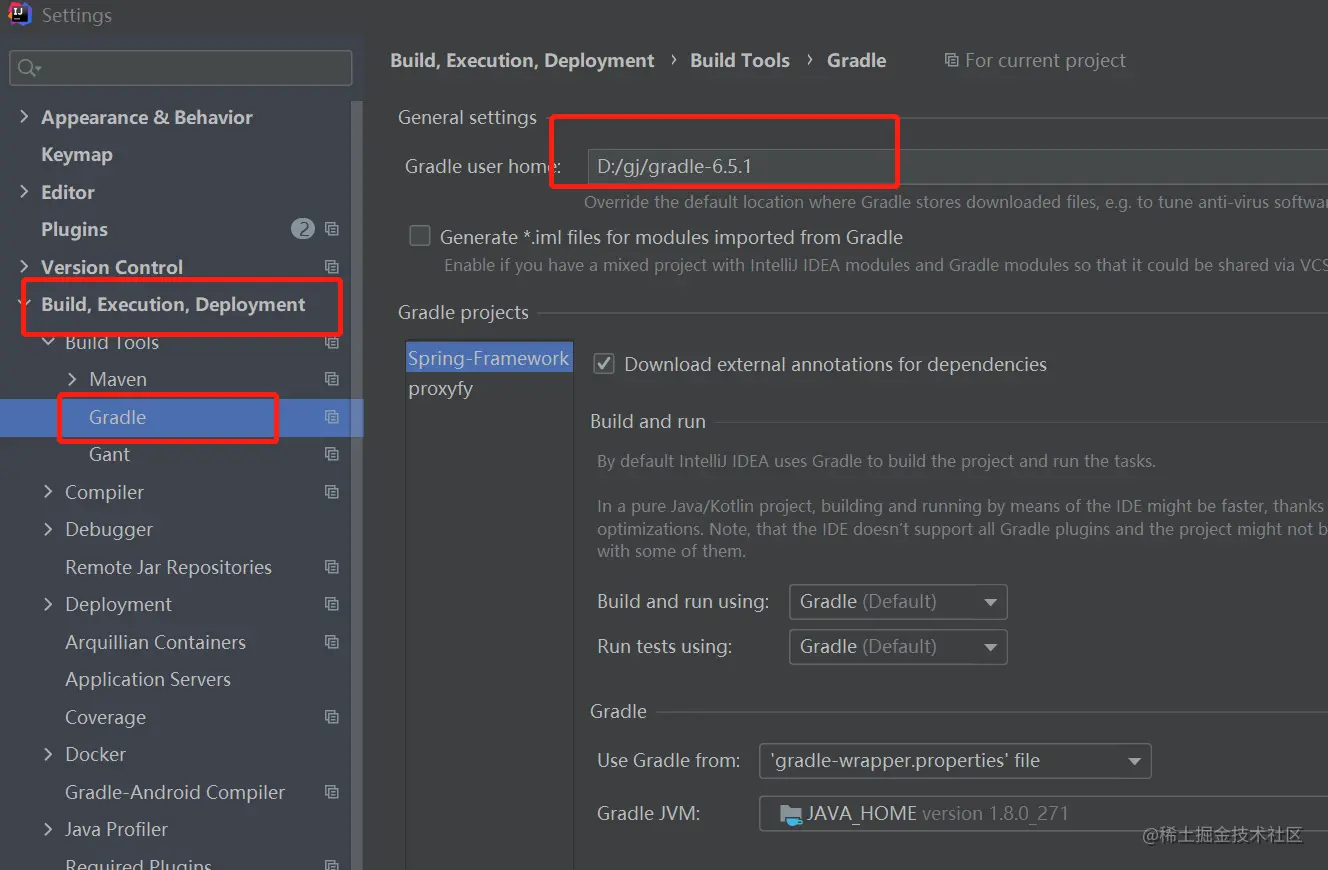Expand the Editor section
The image size is (1328, 870).
click(24, 192)
